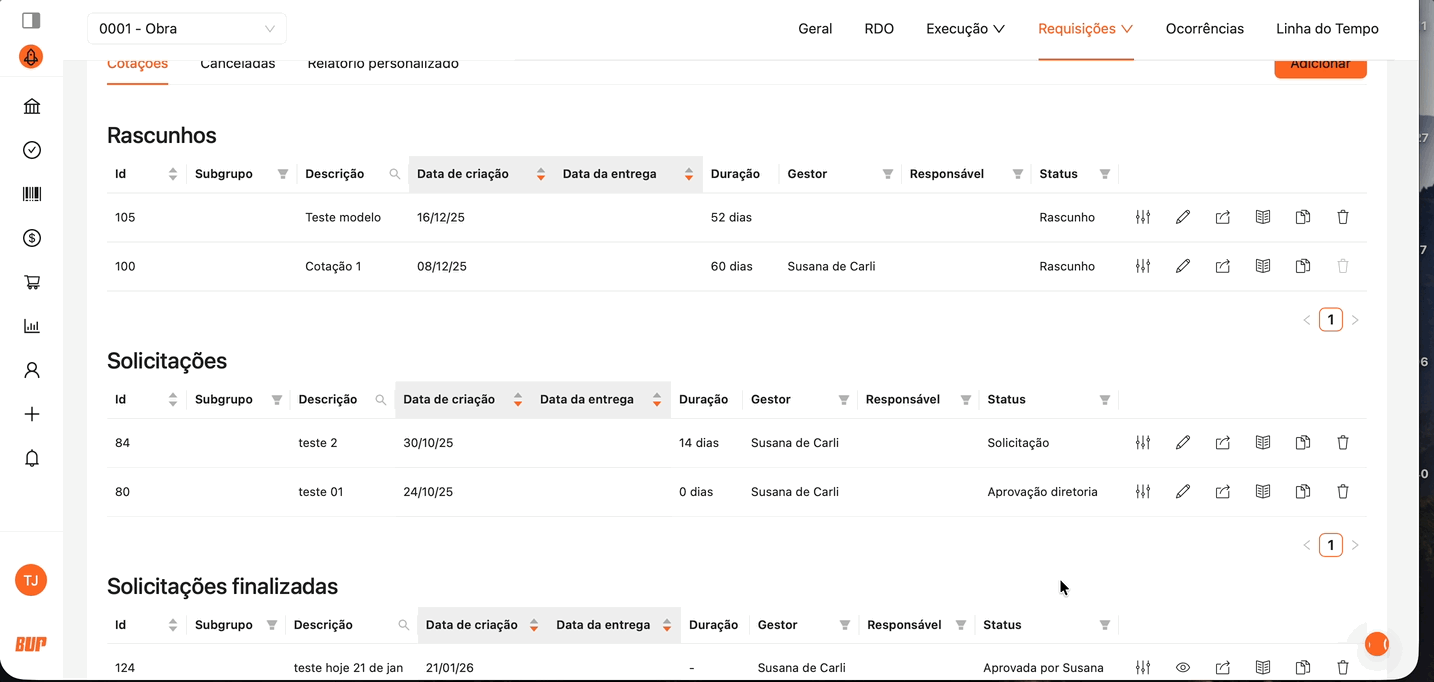The height and width of the screenshot is (682, 1434).
Task: View request 124 using the eye icon
Action: pos(1183,667)
